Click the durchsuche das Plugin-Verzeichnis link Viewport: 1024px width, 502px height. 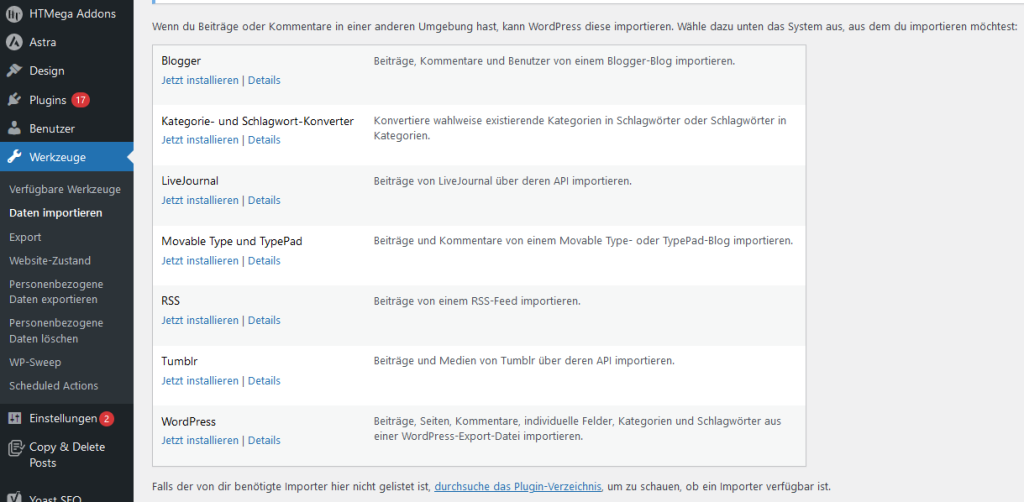click(x=518, y=487)
